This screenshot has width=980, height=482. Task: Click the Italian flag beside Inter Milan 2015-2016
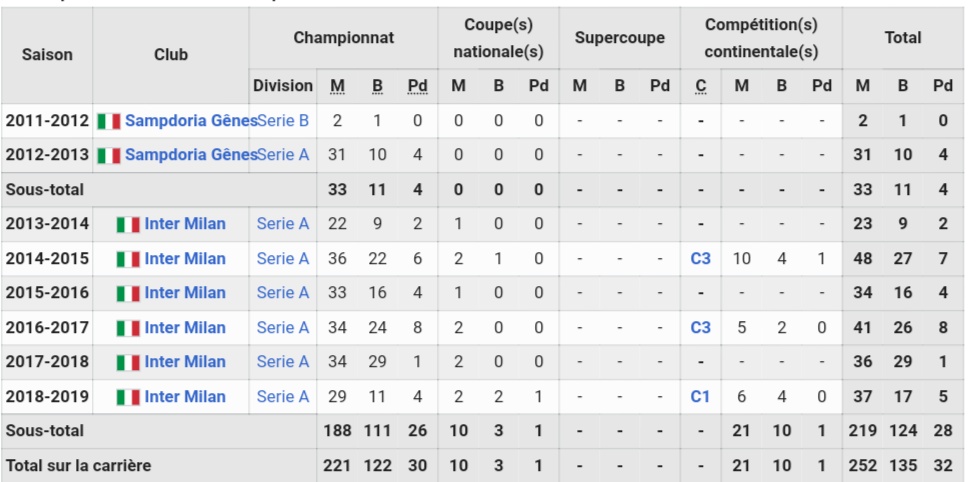click(x=128, y=293)
